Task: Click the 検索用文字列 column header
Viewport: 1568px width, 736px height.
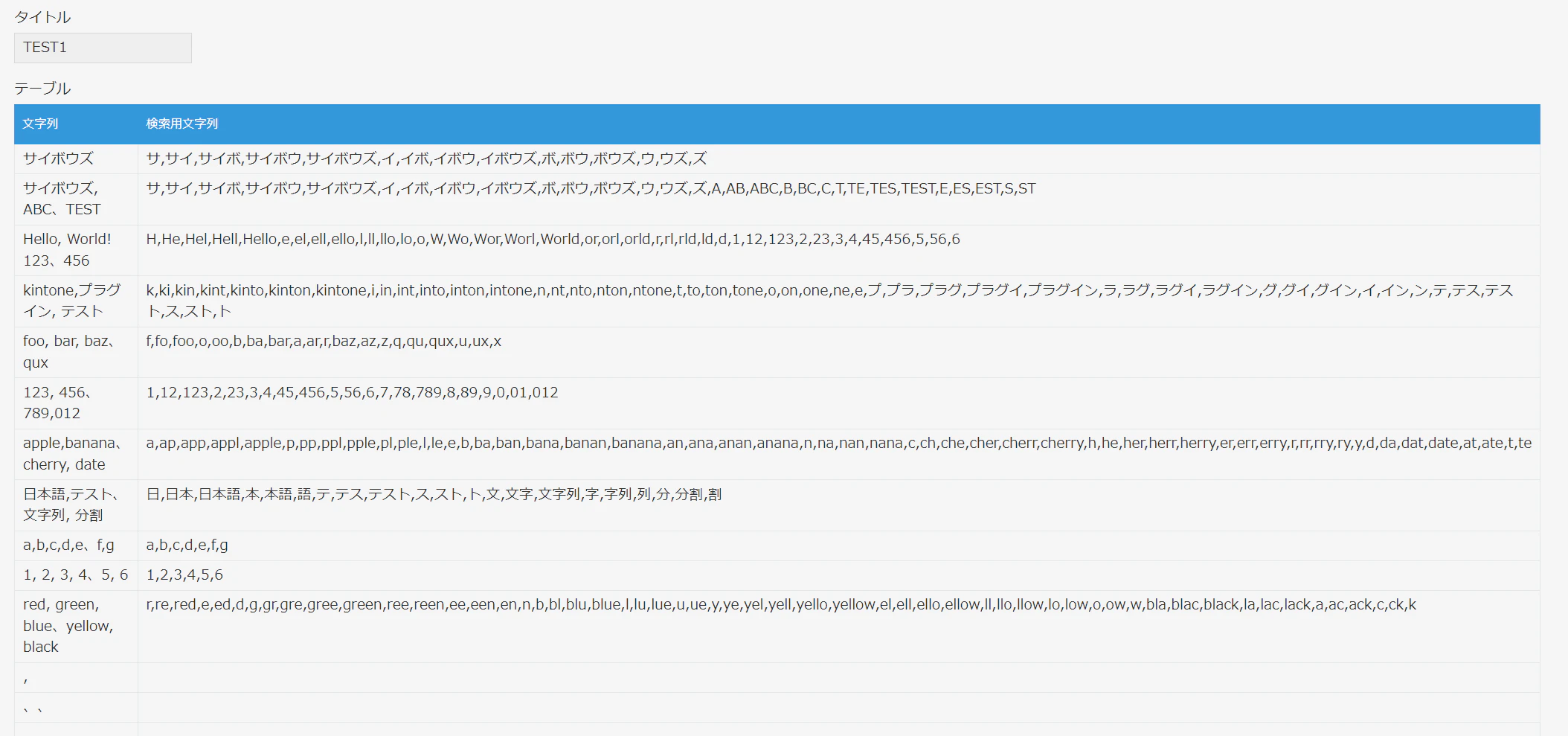Action: (182, 124)
